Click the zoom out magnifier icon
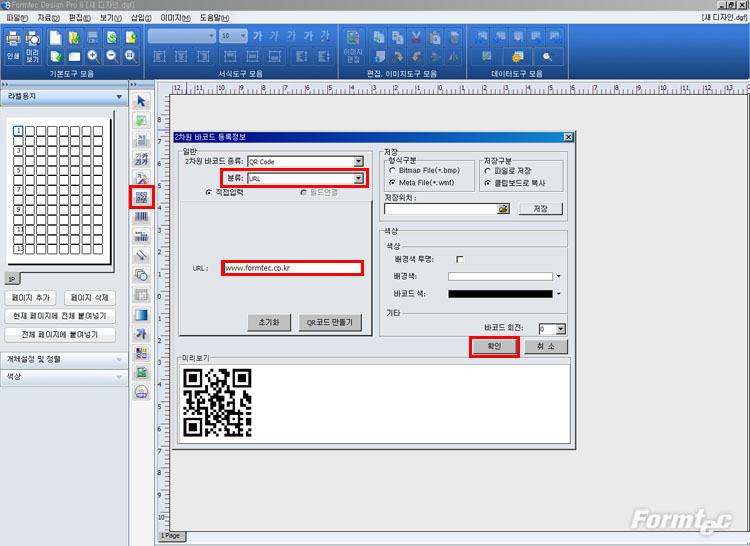Screen dimensions: 750x546 tap(112, 56)
